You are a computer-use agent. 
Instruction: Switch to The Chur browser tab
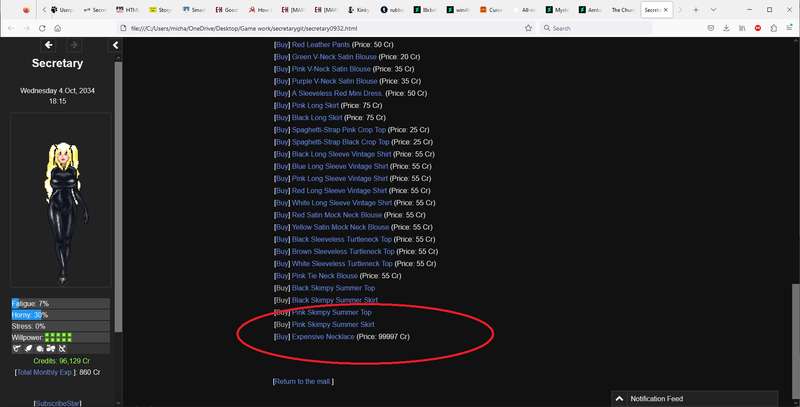coord(622,10)
